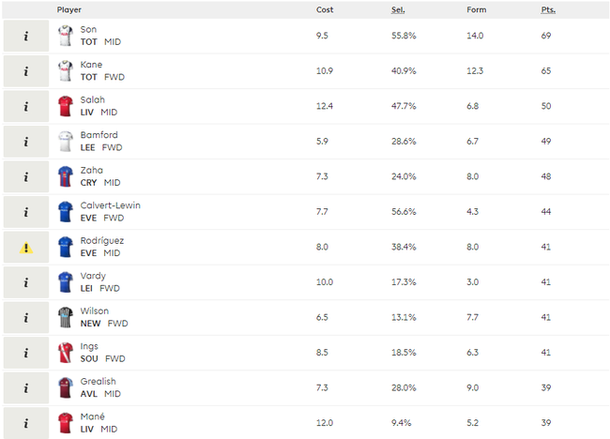Click the Cost column header
The height and width of the screenshot is (439, 610).
coord(324,10)
